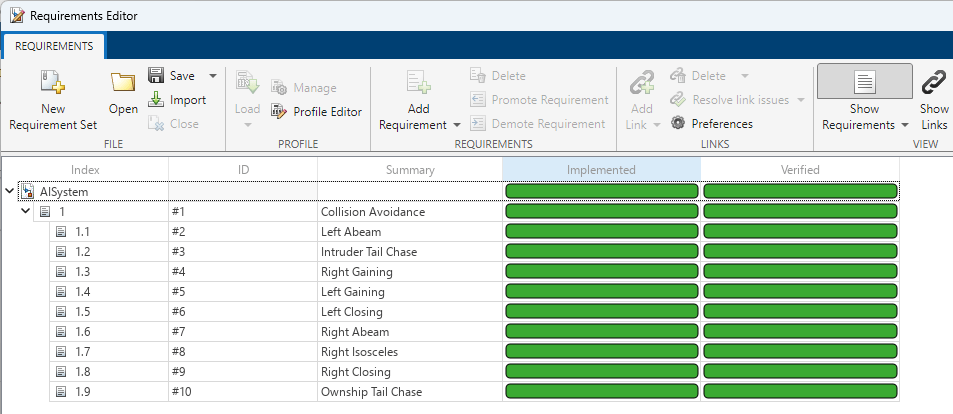Click requirement icon for index 1.5
Screen dimensions: 953x414
pyautogui.click(x=61, y=312)
